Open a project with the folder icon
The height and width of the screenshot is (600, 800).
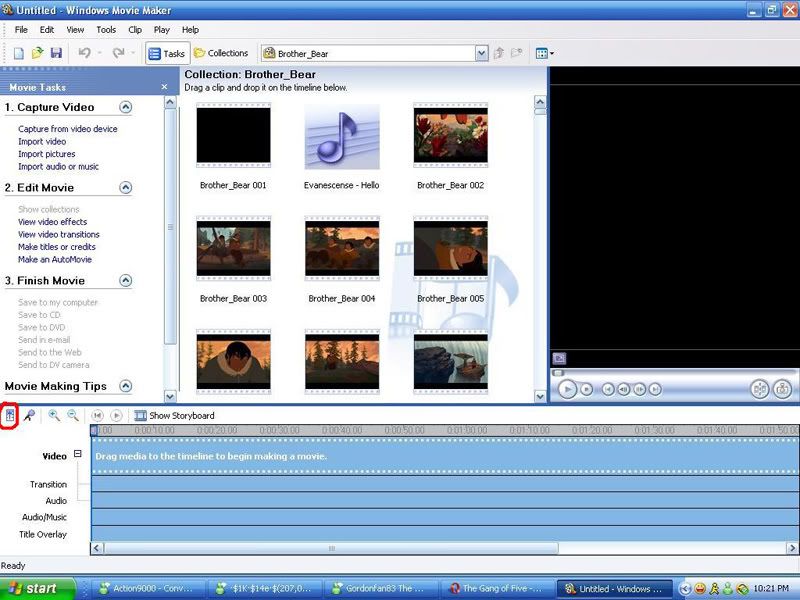(37, 53)
